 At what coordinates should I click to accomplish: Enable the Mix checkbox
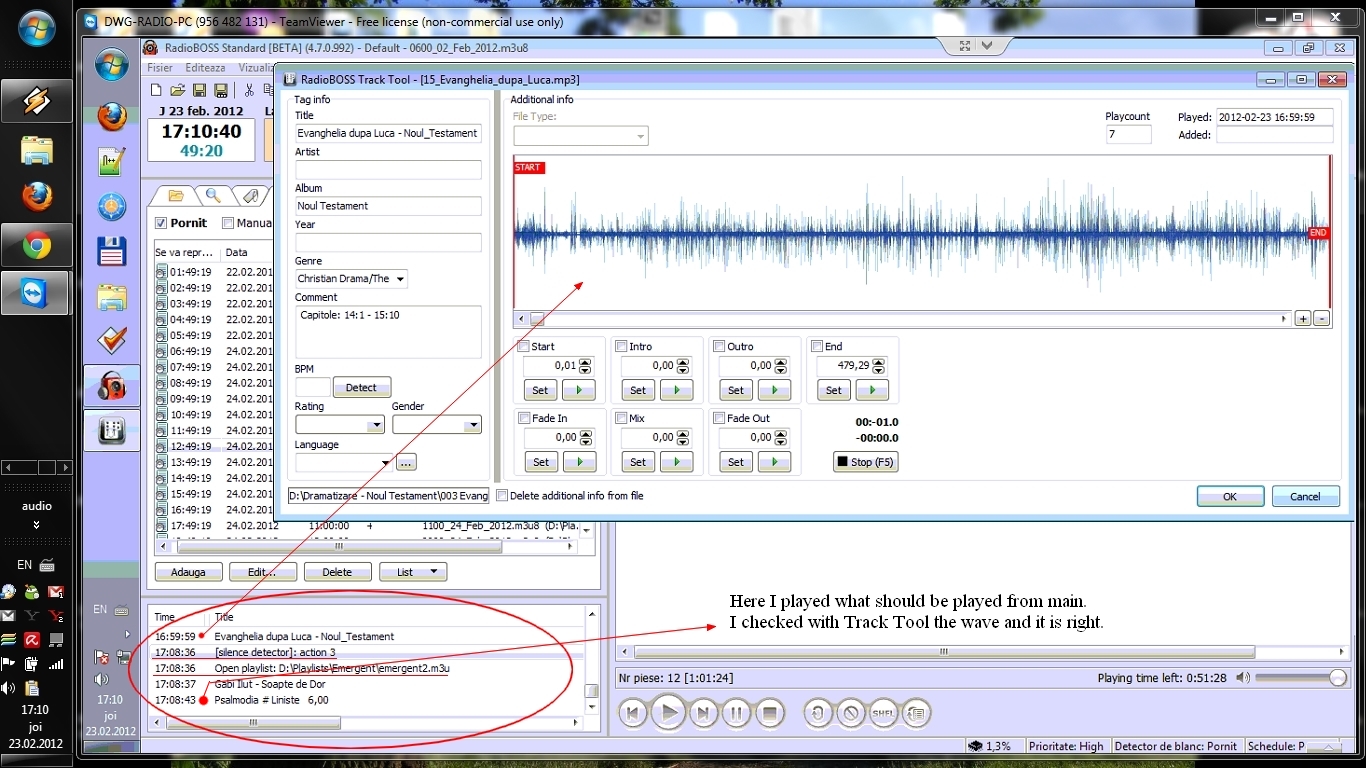tap(621, 418)
